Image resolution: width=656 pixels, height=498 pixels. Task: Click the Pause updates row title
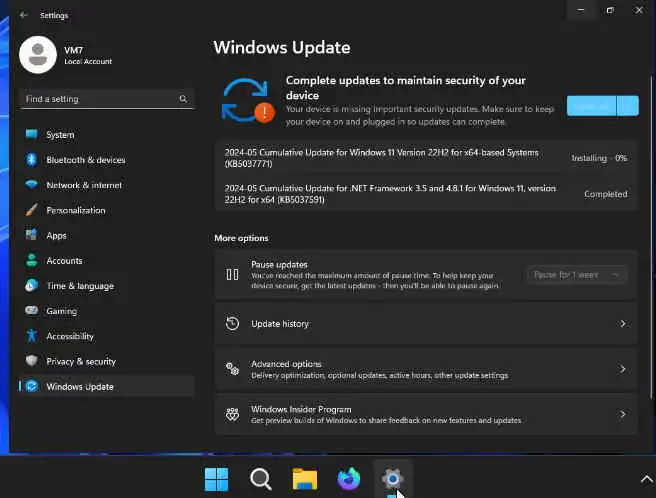pos(279,264)
